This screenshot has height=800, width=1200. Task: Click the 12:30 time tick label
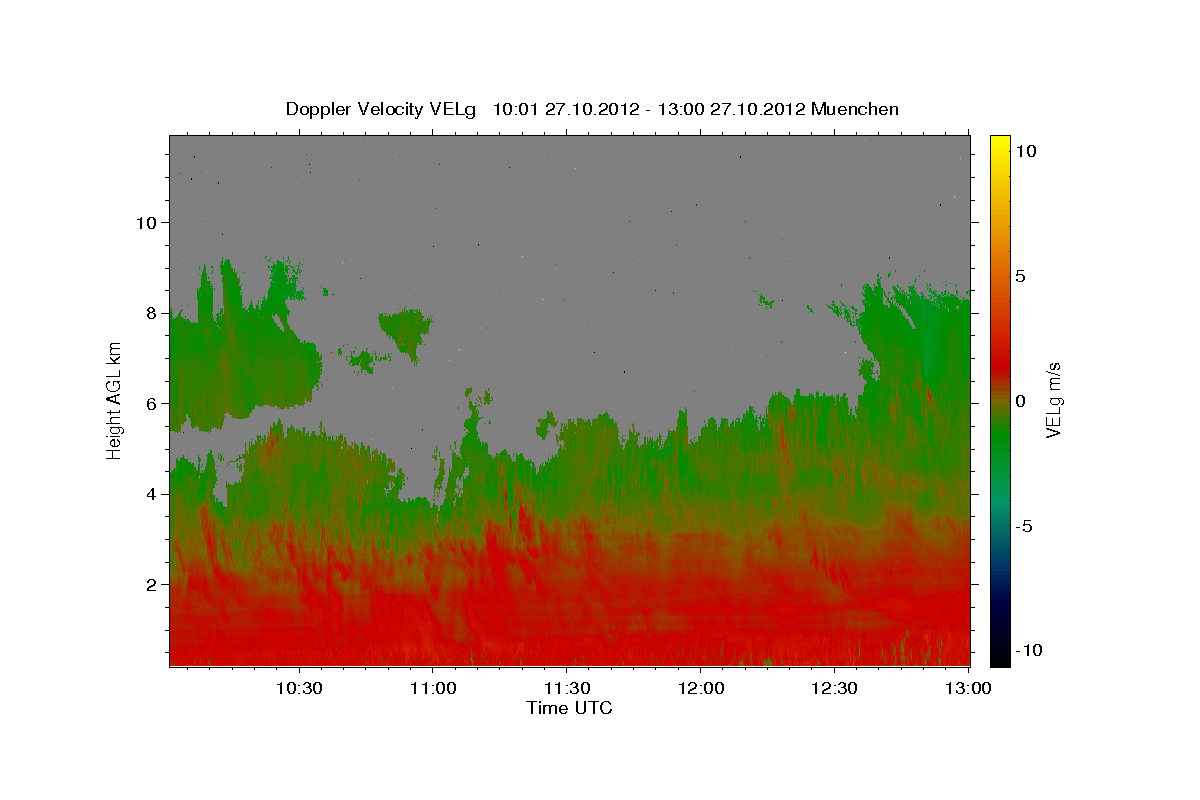(x=834, y=688)
